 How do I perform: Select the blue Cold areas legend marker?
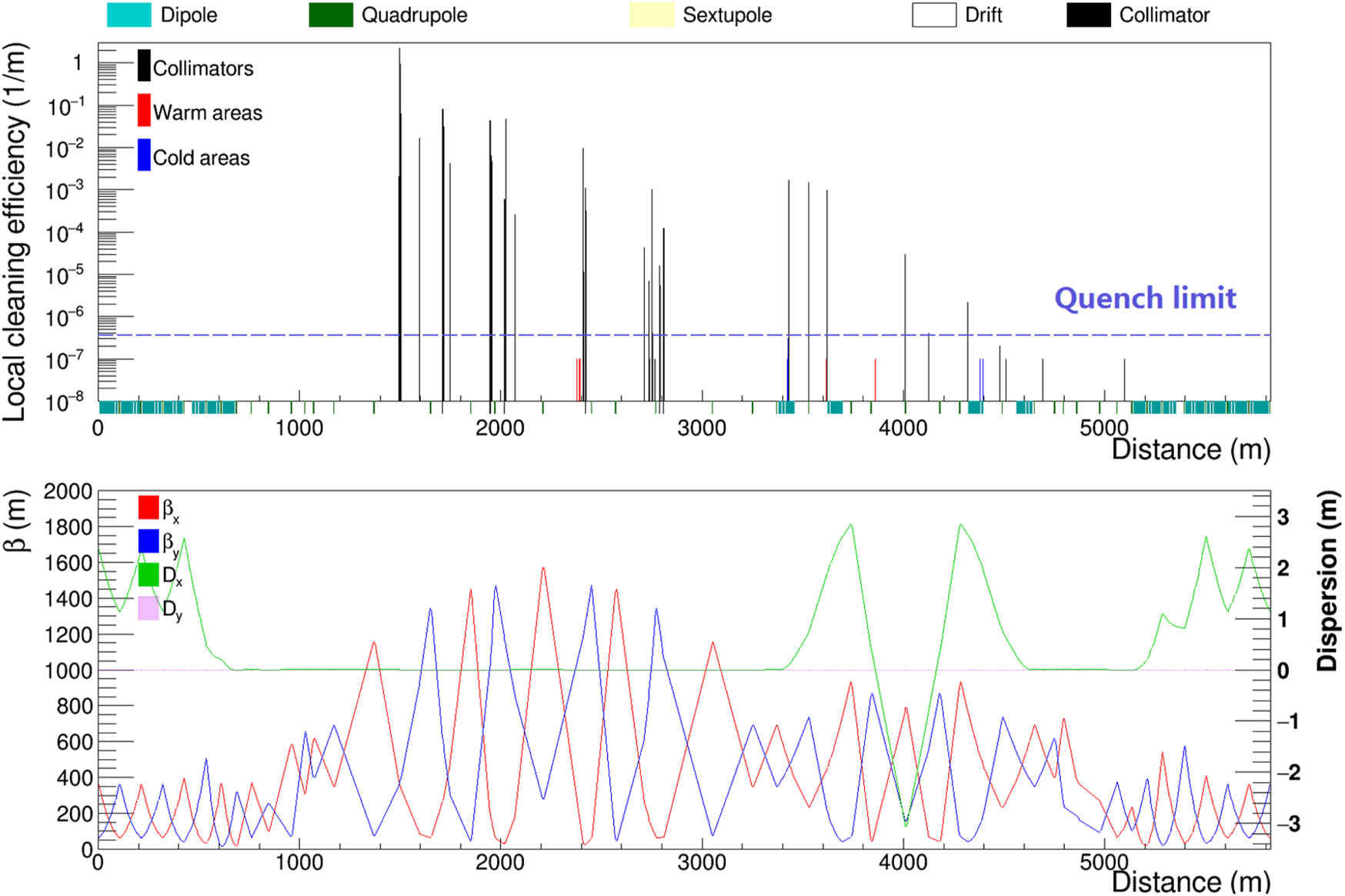[144, 155]
